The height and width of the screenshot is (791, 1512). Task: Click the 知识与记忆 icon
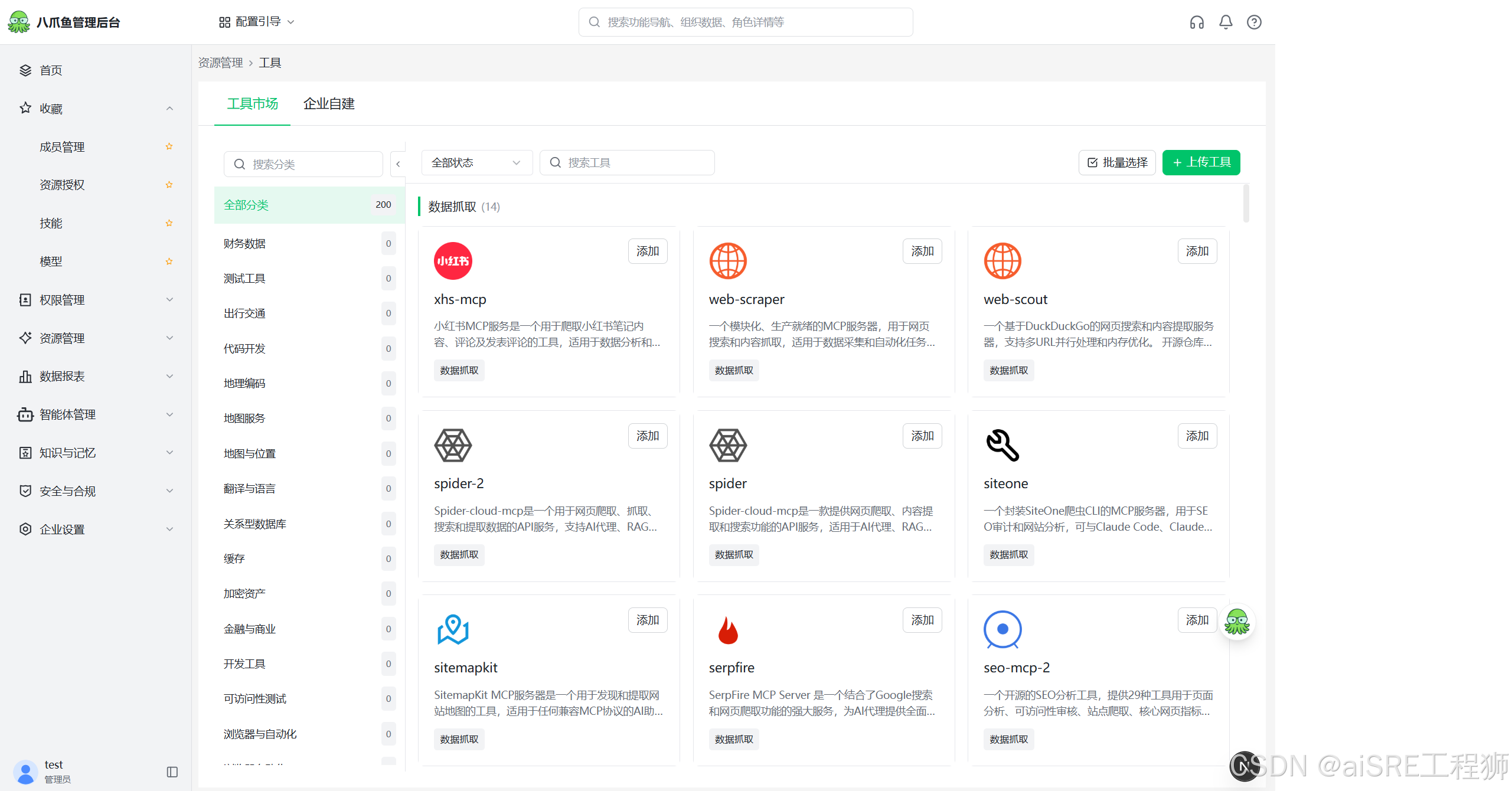pos(25,453)
